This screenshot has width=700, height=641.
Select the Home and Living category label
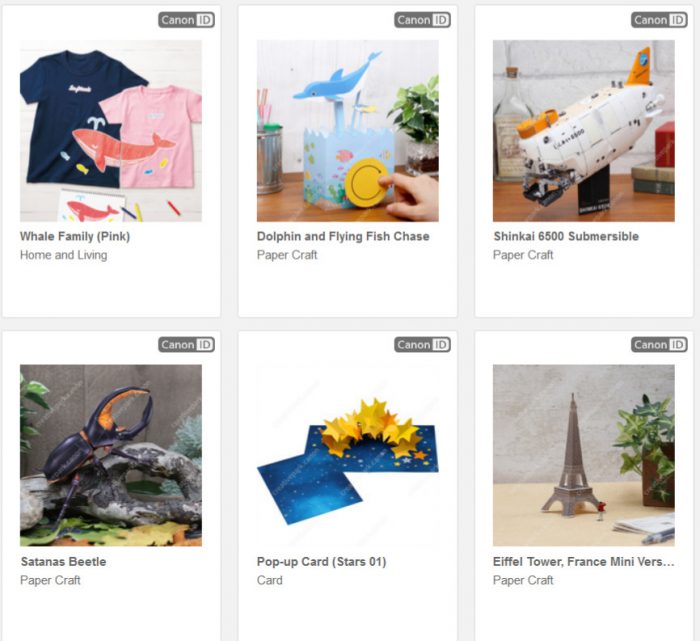[x=63, y=255]
